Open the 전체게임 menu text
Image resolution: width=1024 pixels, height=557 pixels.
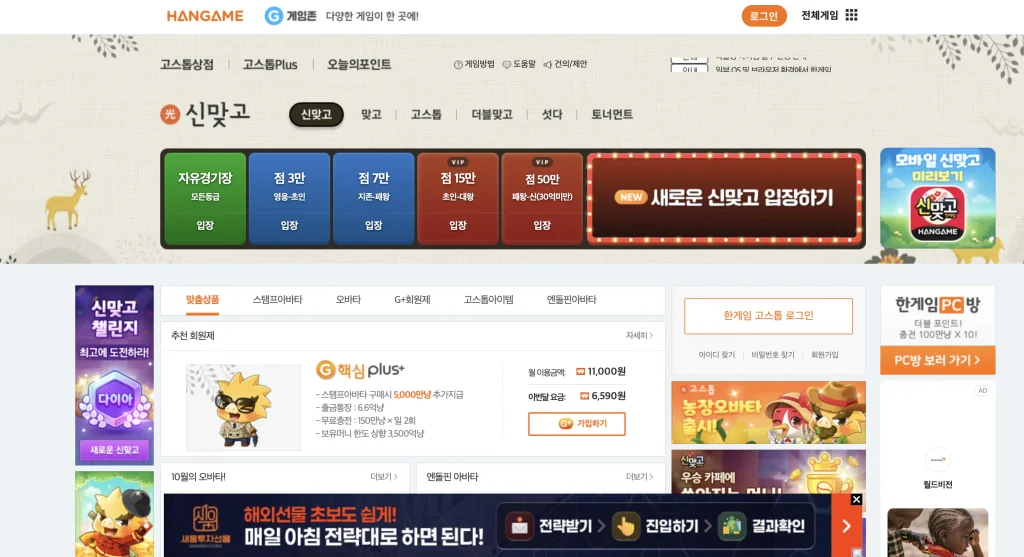[x=820, y=15]
